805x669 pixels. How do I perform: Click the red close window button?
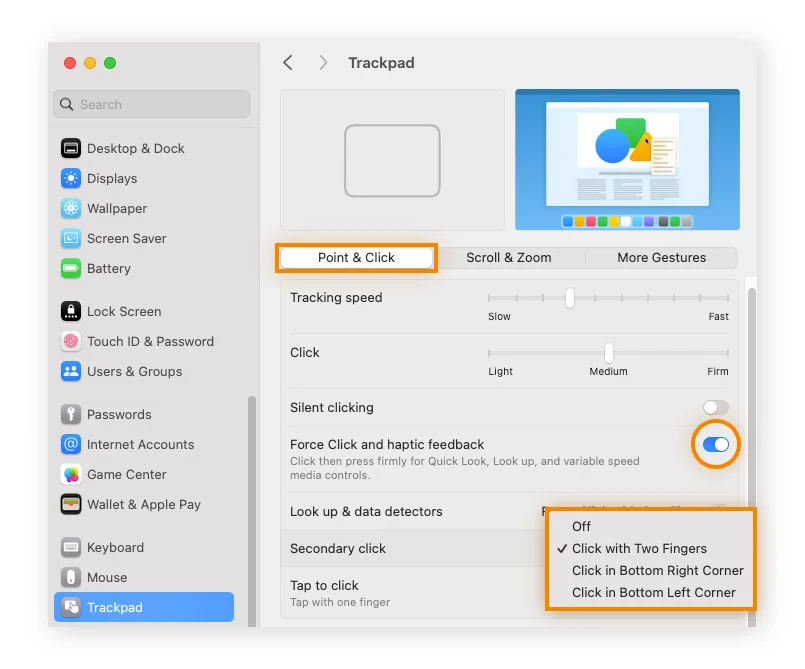[x=70, y=63]
